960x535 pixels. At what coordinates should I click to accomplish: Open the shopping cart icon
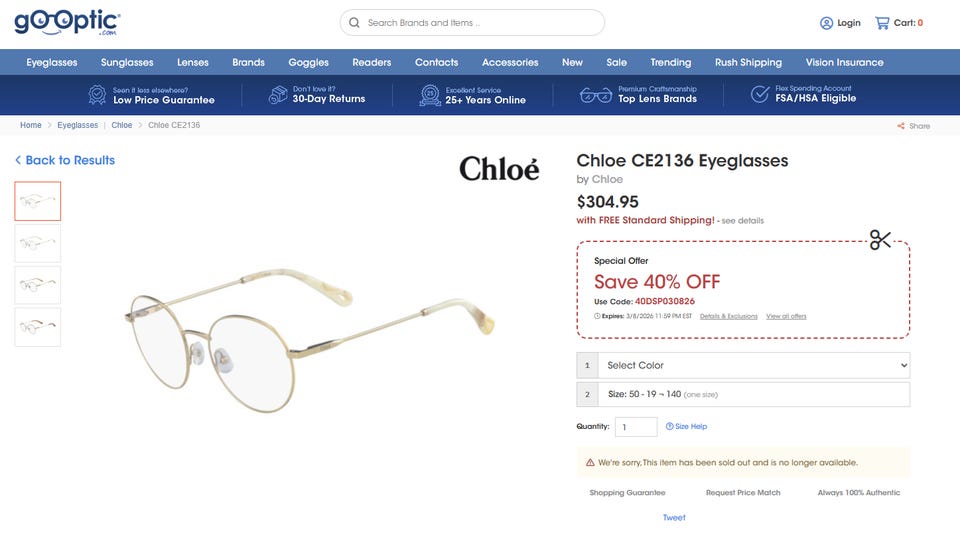tap(882, 23)
